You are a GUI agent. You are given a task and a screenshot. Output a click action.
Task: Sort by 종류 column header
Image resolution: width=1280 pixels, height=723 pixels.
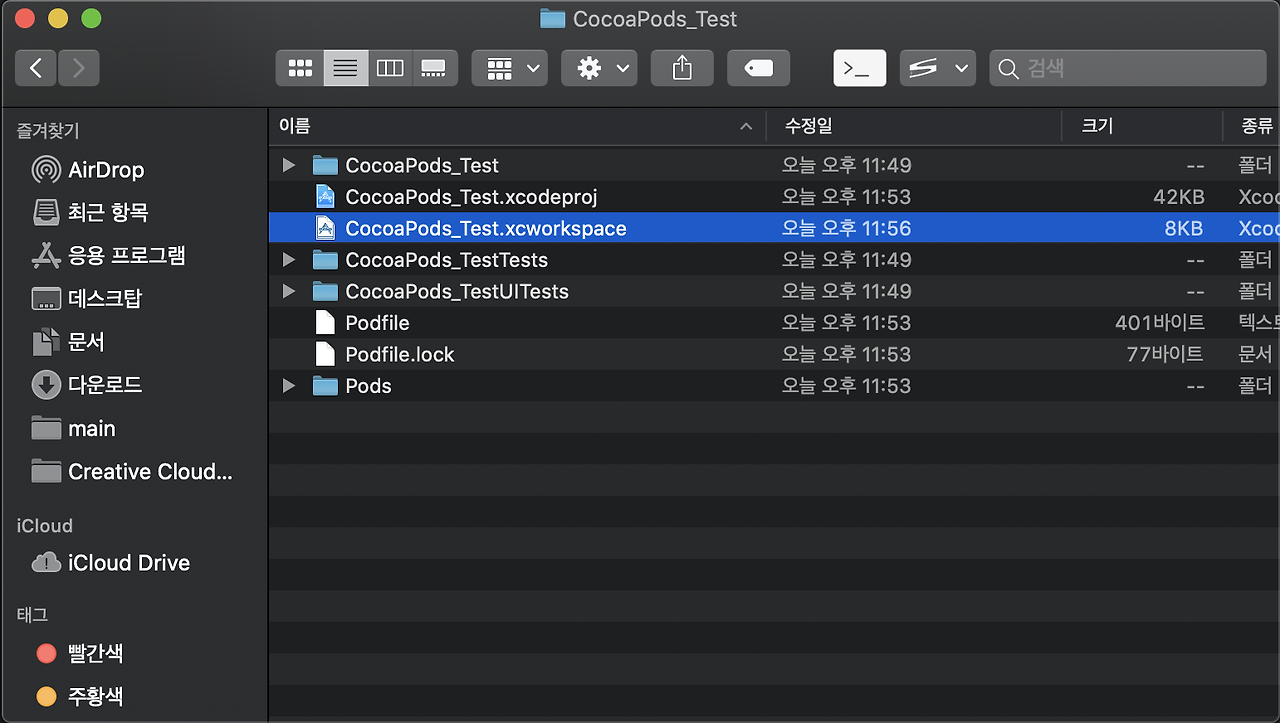[x=1252, y=126]
